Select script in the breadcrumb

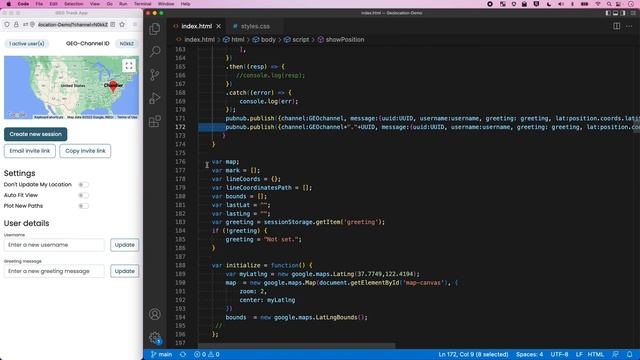[x=297, y=40]
